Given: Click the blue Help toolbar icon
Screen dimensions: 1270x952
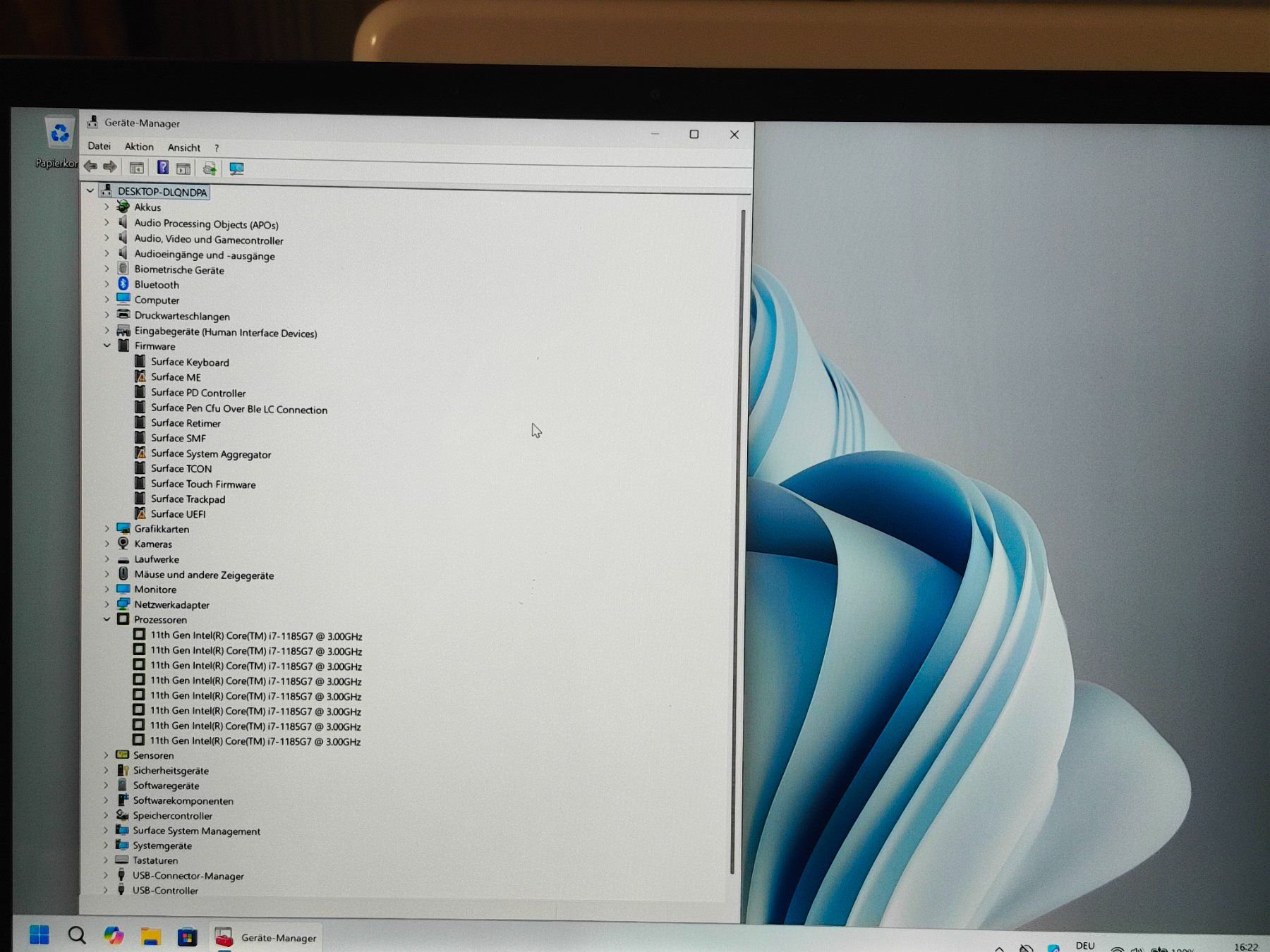Looking at the screenshot, I should pyautogui.click(x=162, y=167).
